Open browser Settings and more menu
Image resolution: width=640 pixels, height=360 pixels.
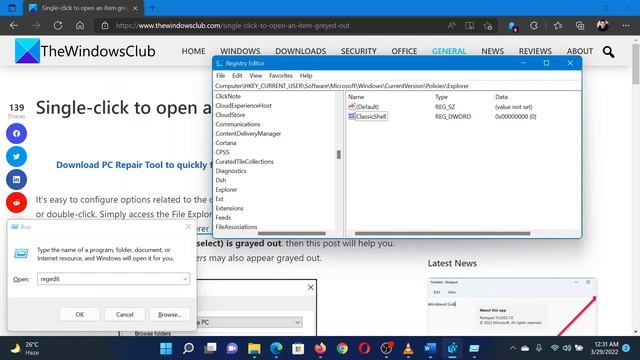626,25
